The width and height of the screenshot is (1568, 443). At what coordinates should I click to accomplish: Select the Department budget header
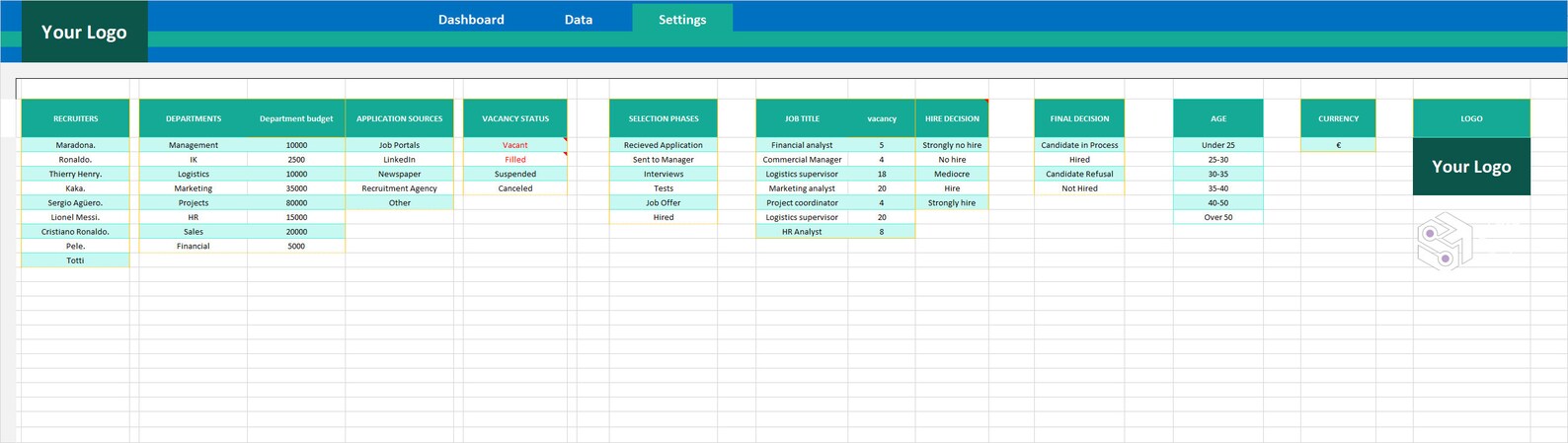coord(296,118)
